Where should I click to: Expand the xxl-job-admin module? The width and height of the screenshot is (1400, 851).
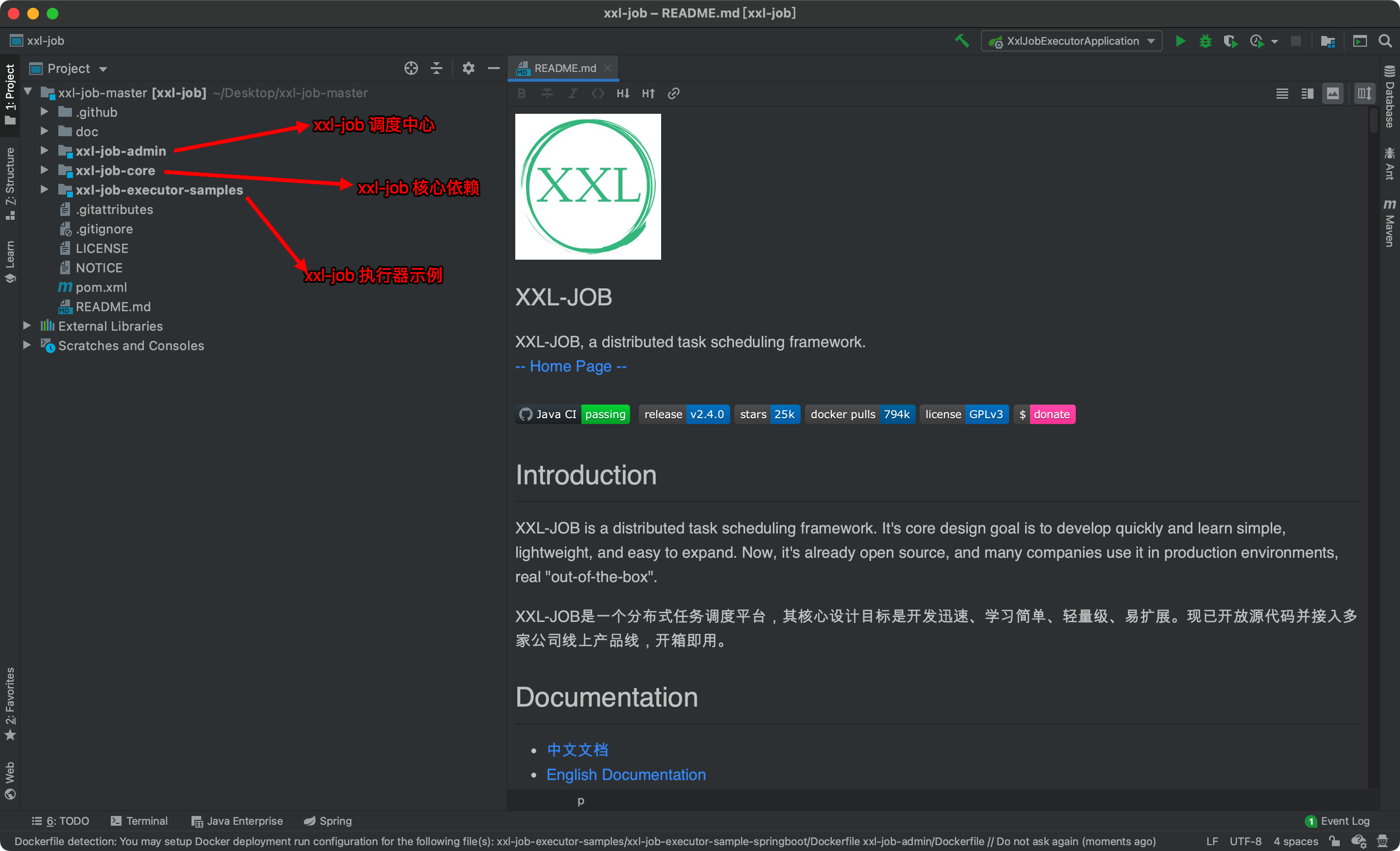(44, 151)
